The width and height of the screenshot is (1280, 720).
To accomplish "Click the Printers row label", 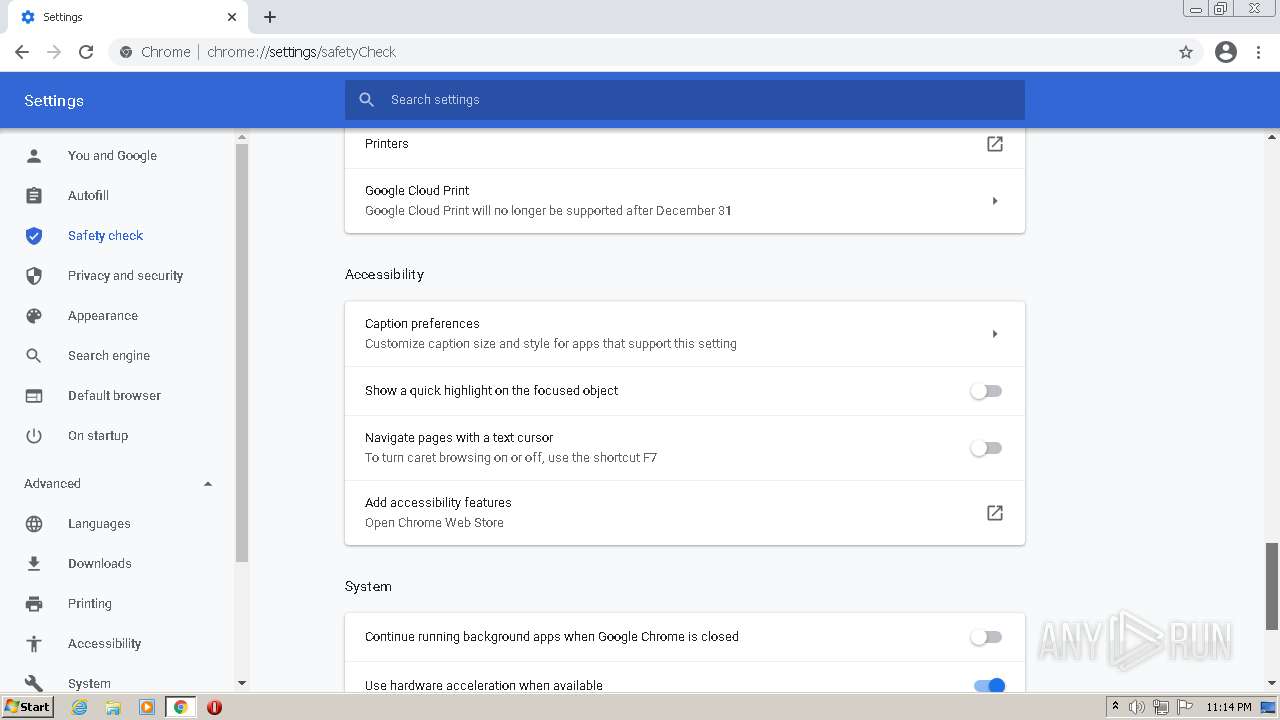I will pyautogui.click(x=387, y=144).
